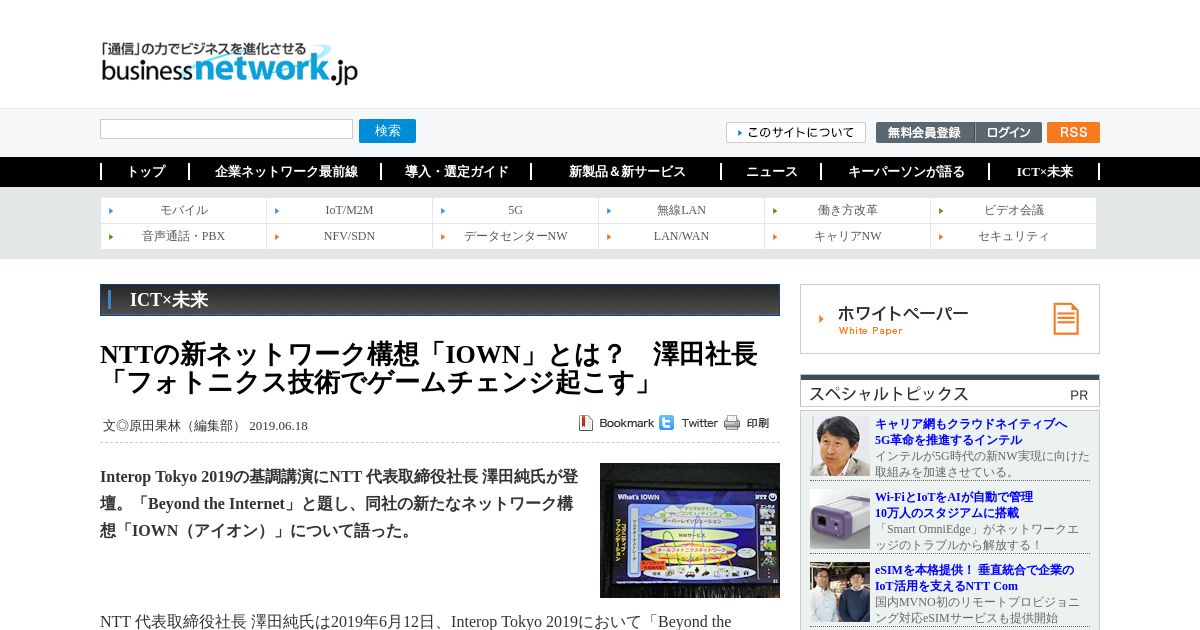Go to the トップ menu item

(145, 172)
